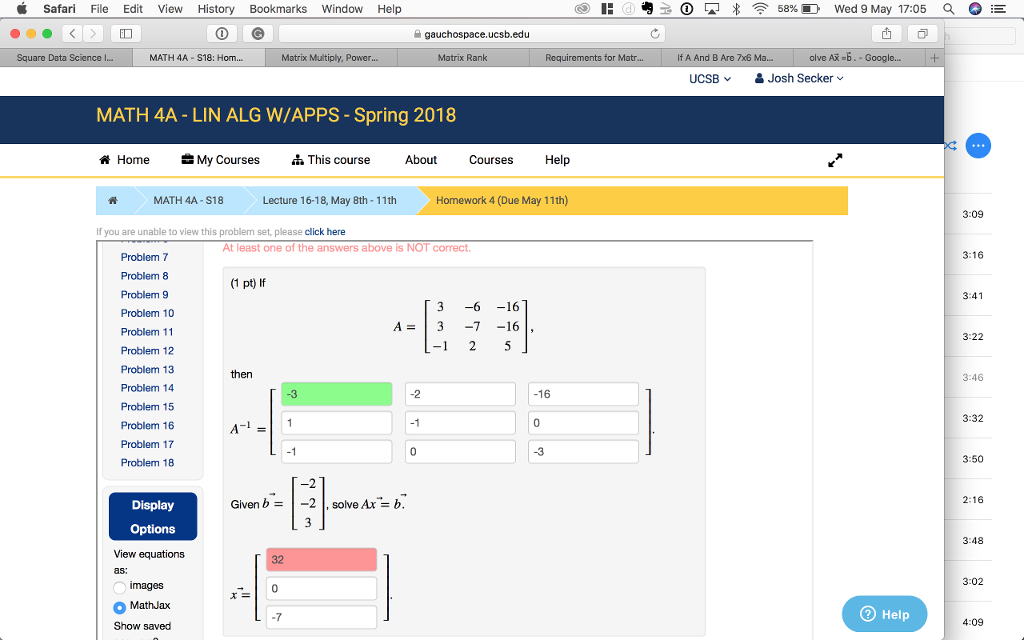Viewport: 1024px width, 640px height.
Task: Open the Josh Secker account dropdown
Action: pos(797,78)
